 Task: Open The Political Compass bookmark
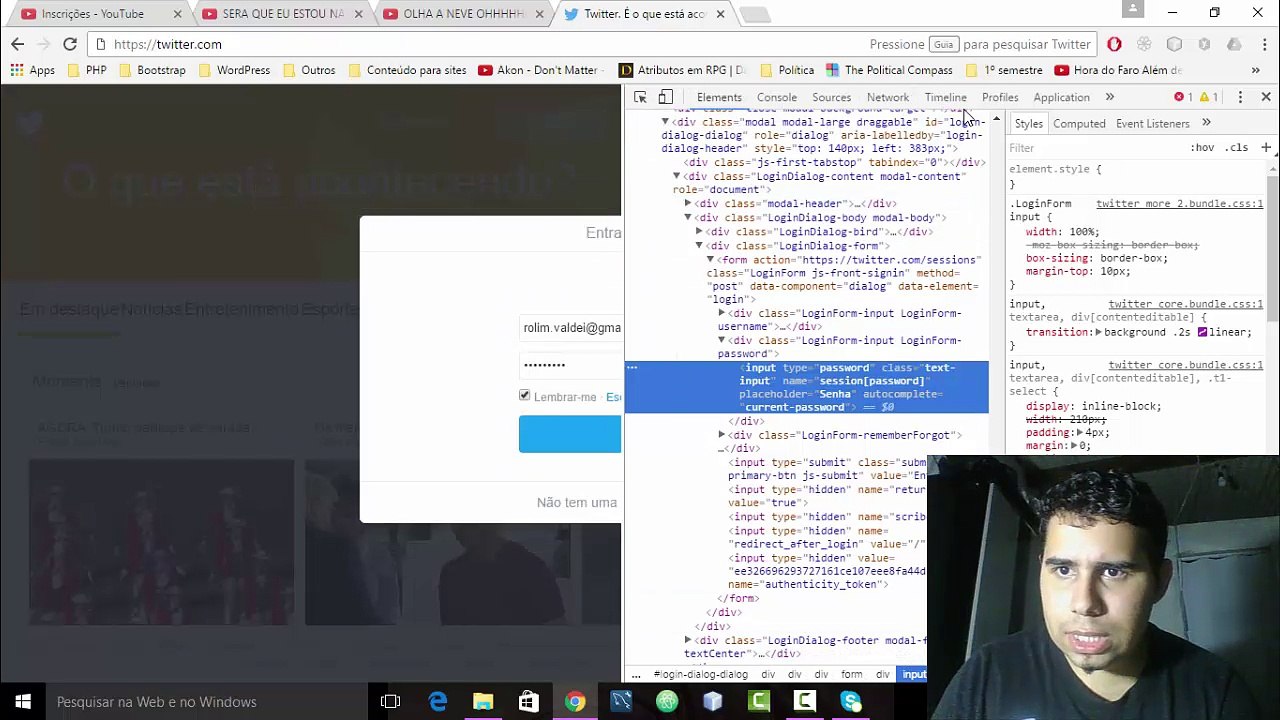(888, 70)
